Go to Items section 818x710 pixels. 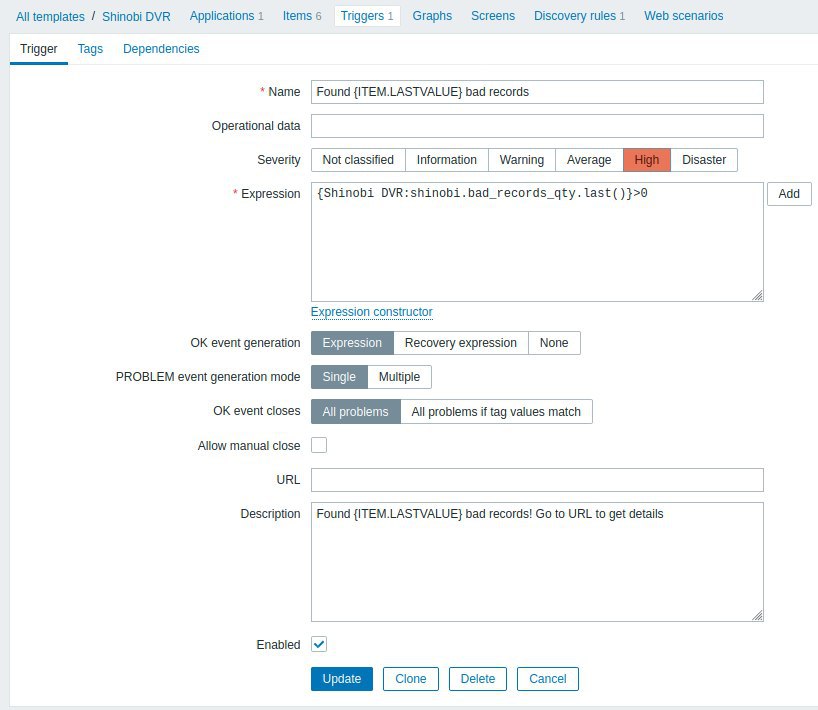[x=302, y=16]
